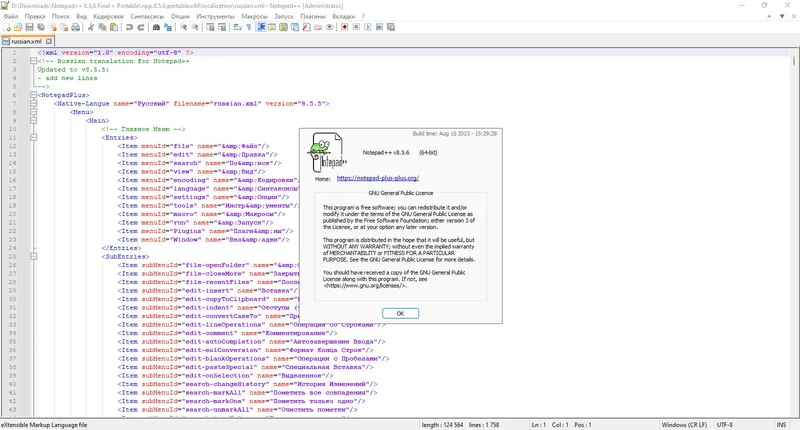Click the Open file toolbar icon
This screenshot has width=800, height=430.
coord(18,27)
